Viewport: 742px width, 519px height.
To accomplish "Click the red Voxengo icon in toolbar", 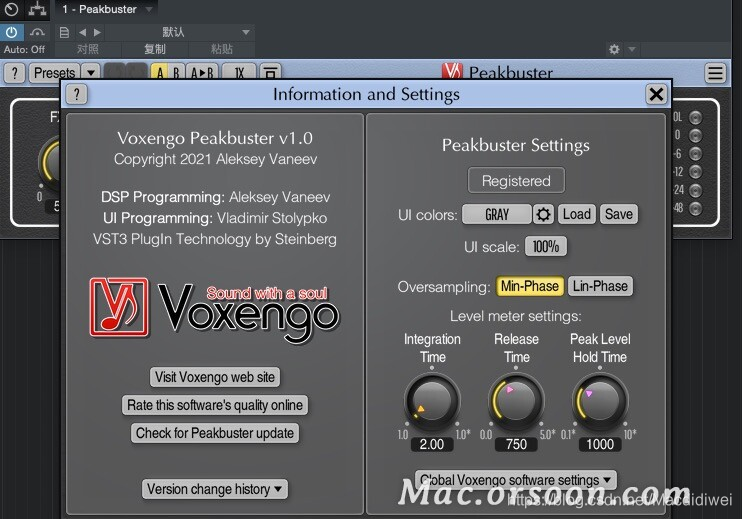I will [x=452, y=72].
